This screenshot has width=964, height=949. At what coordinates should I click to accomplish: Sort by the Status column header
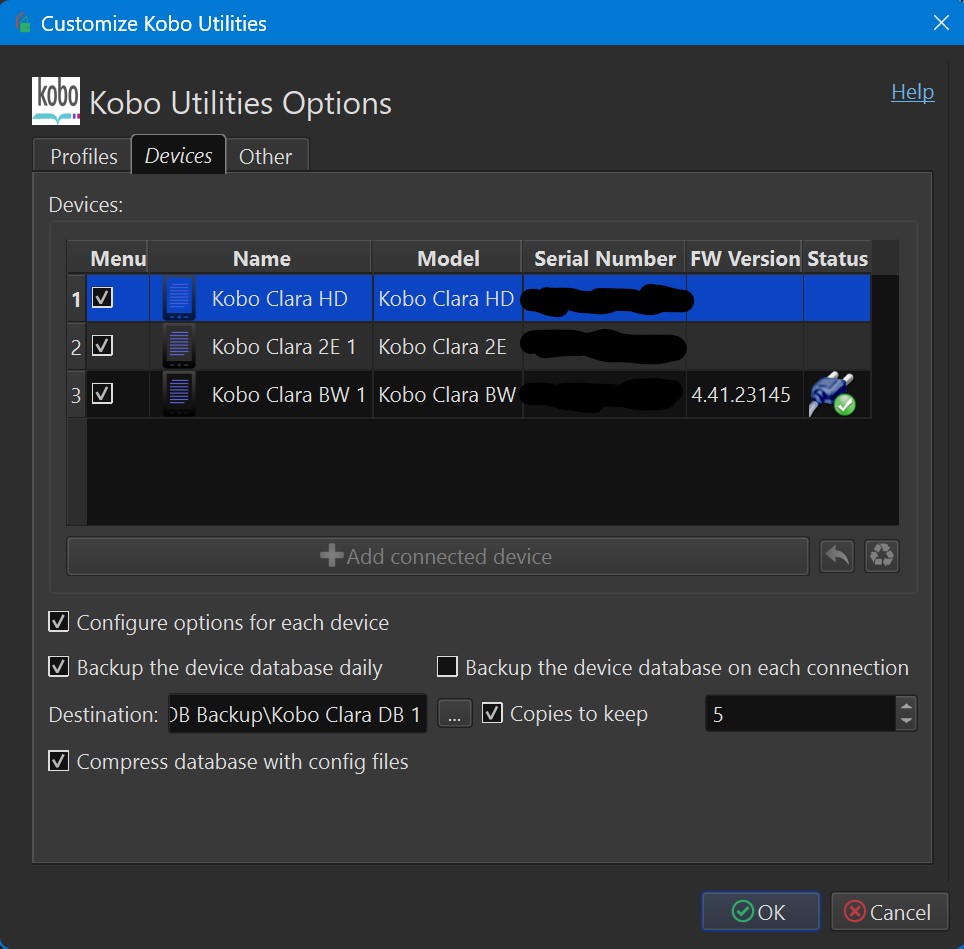(837, 258)
